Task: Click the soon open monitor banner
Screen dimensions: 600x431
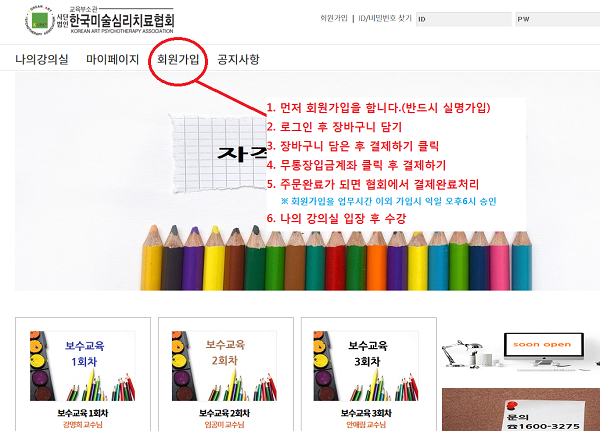Action: [x=521, y=351]
